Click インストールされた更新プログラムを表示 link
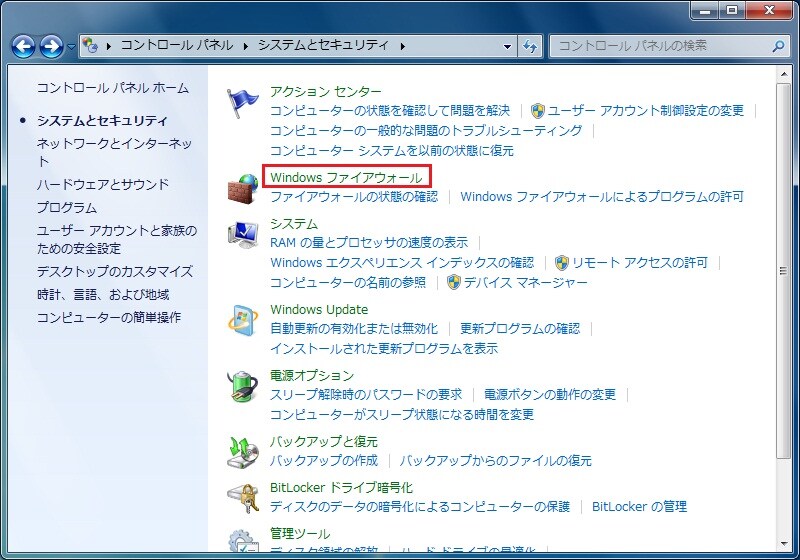The width and height of the screenshot is (800, 560). coord(384,348)
